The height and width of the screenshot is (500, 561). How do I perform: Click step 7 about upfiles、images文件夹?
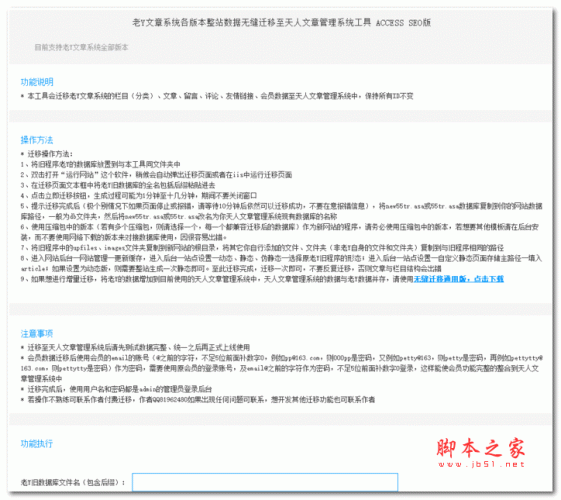[x=262, y=247]
